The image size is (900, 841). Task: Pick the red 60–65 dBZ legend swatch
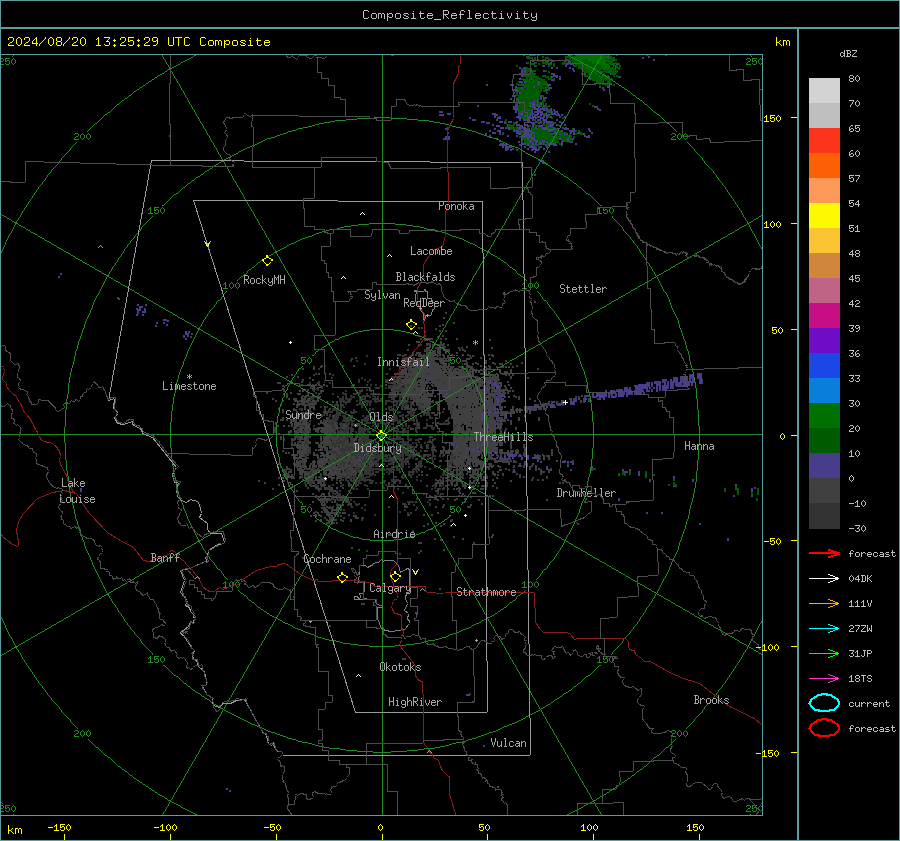(x=824, y=140)
